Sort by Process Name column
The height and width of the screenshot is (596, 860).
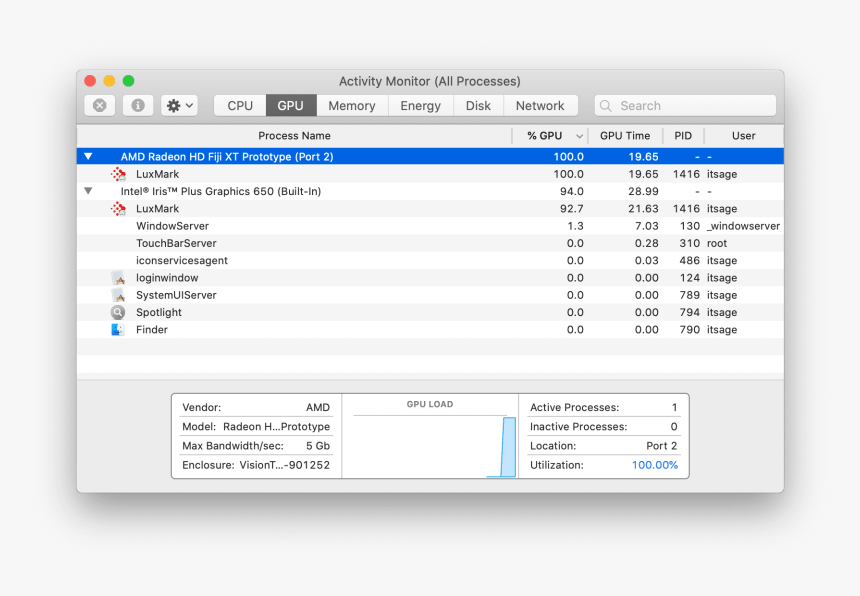[295, 135]
